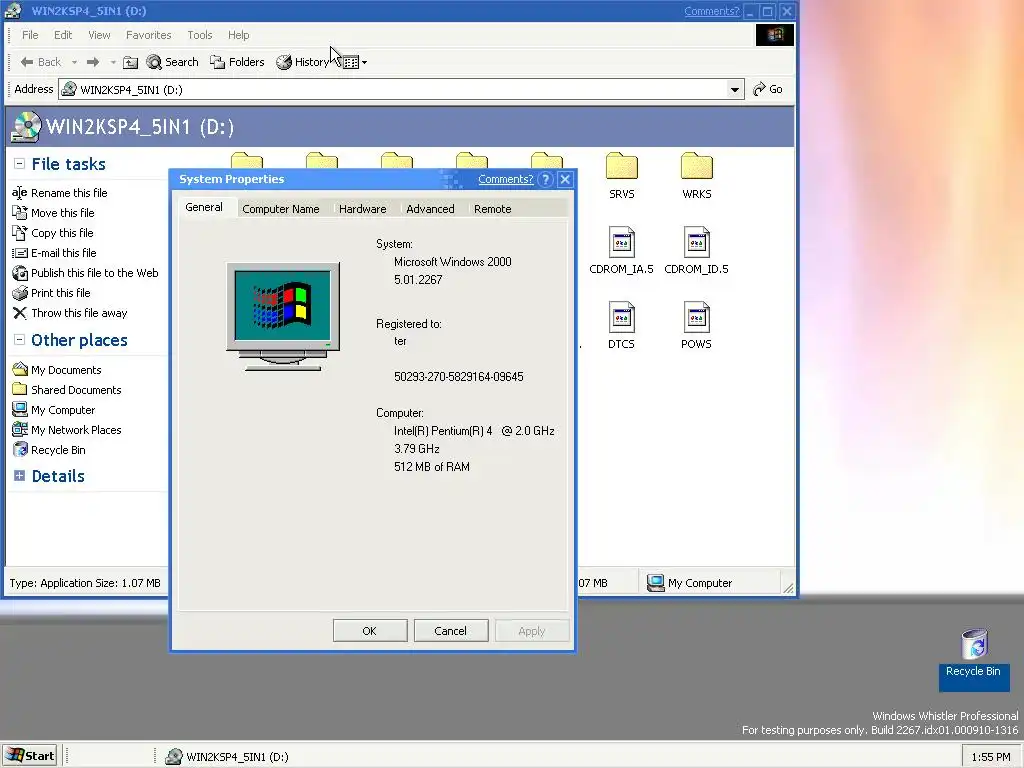This screenshot has height=768, width=1024.
Task: Click the help question mark button
Action: [546, 180]
